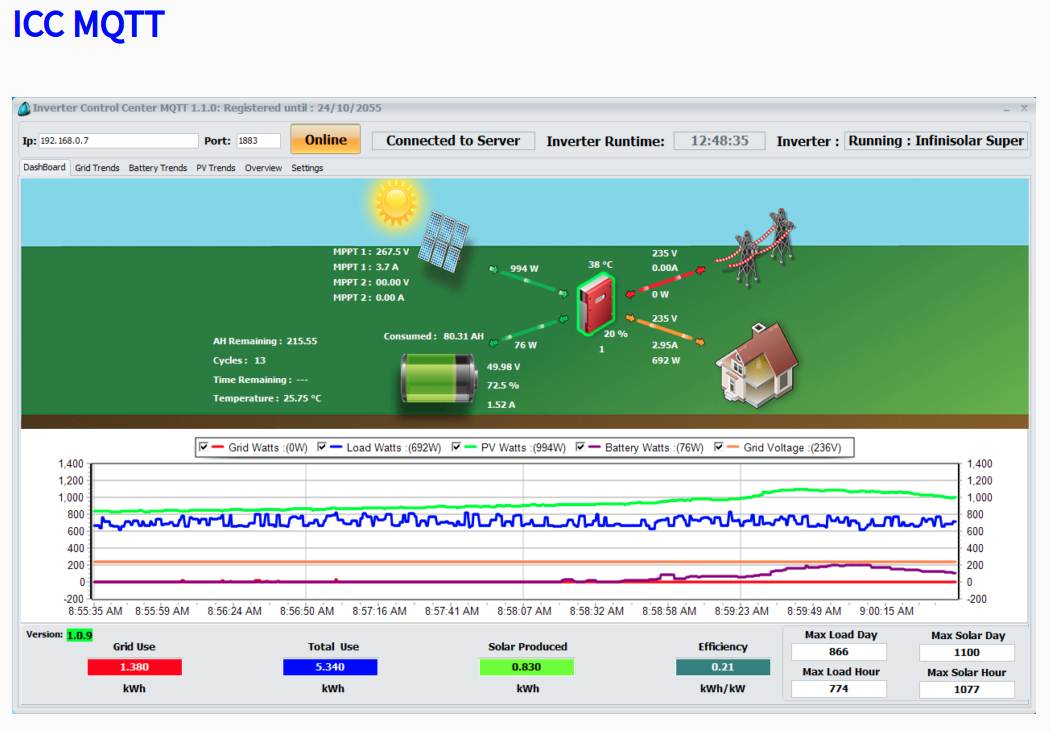Viewport: 1051px width, 732px height.
Task: Hide the Grid Voltage trace
Action: pos(718,447)
